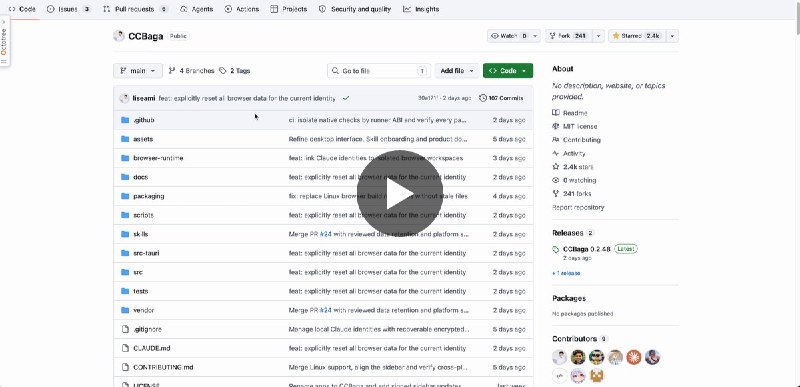Open the star lists dropdown arrow
This screenshot has height=387, width=800.
pyautogui.click(x=672, y=36)
